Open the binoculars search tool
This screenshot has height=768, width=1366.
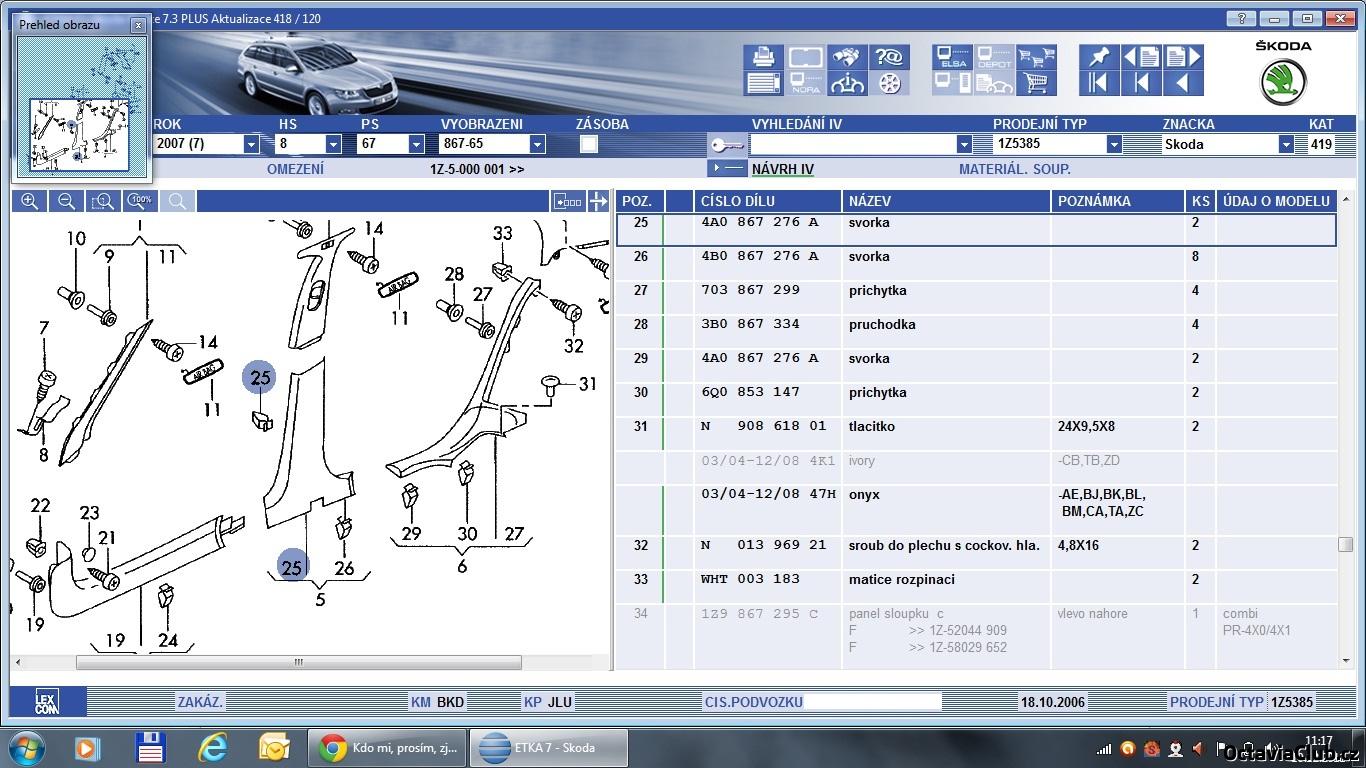848,57
